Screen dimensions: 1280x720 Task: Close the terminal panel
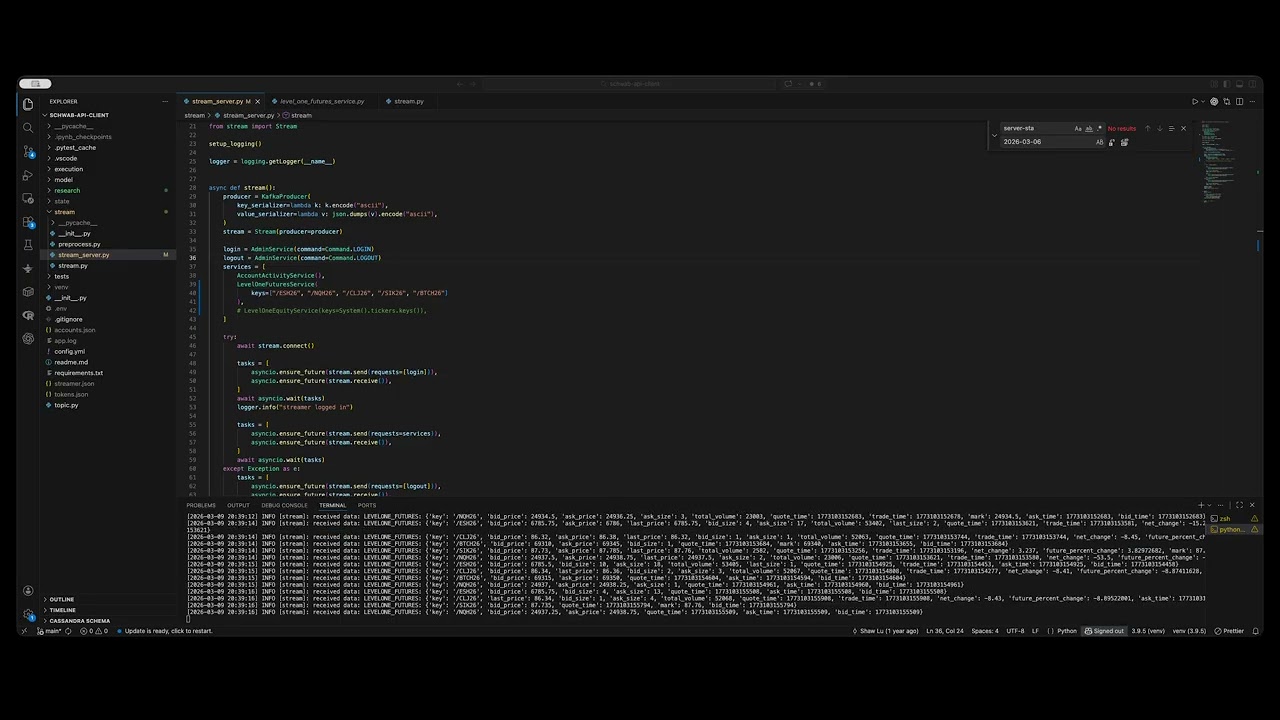coord(1252,505)
